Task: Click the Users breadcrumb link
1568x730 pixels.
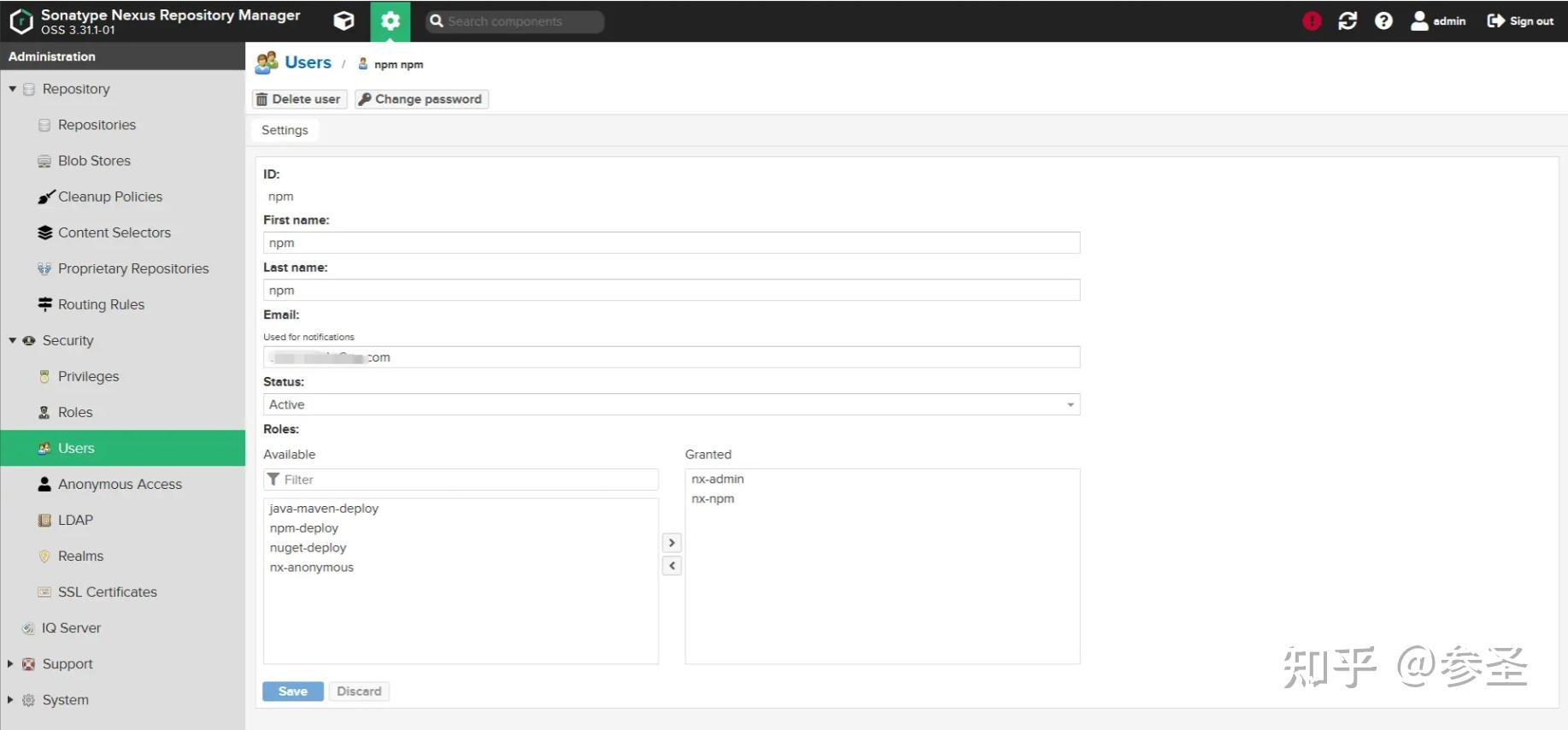Action: (308, 62)
